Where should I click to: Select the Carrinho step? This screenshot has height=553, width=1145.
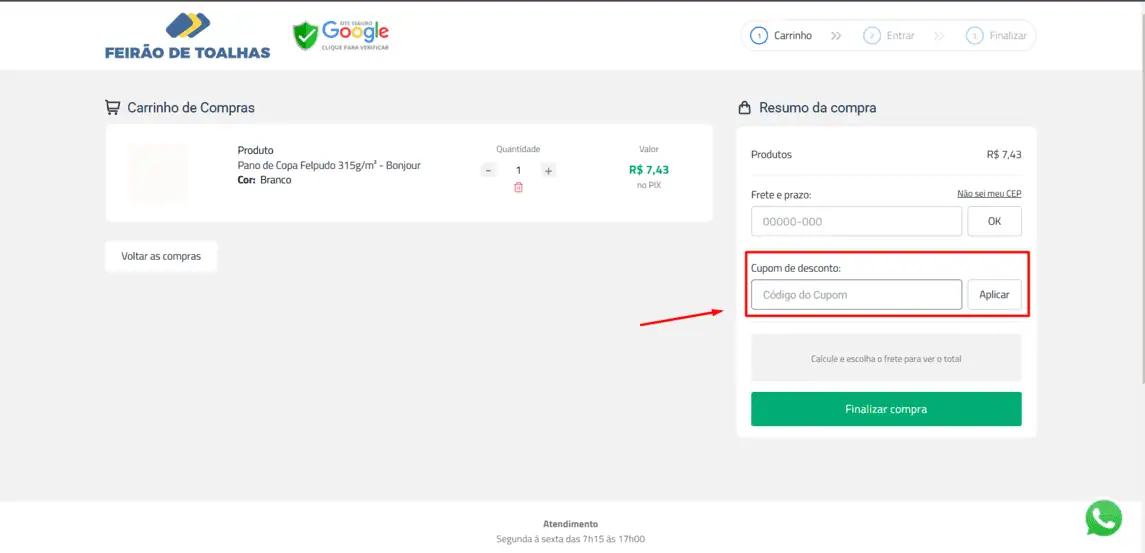coord(781,35)
